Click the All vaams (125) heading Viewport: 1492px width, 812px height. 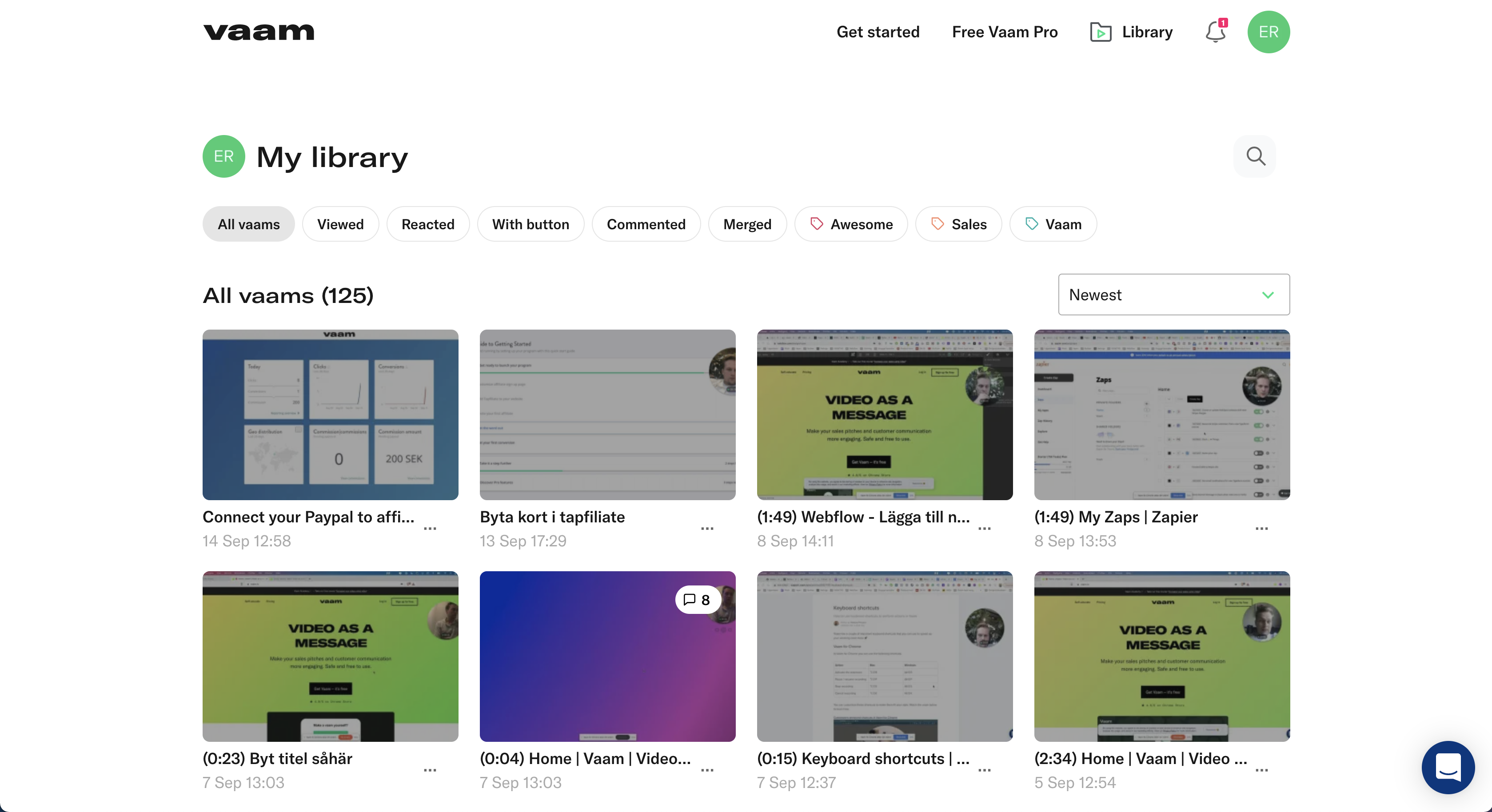[x=288, y=295]
